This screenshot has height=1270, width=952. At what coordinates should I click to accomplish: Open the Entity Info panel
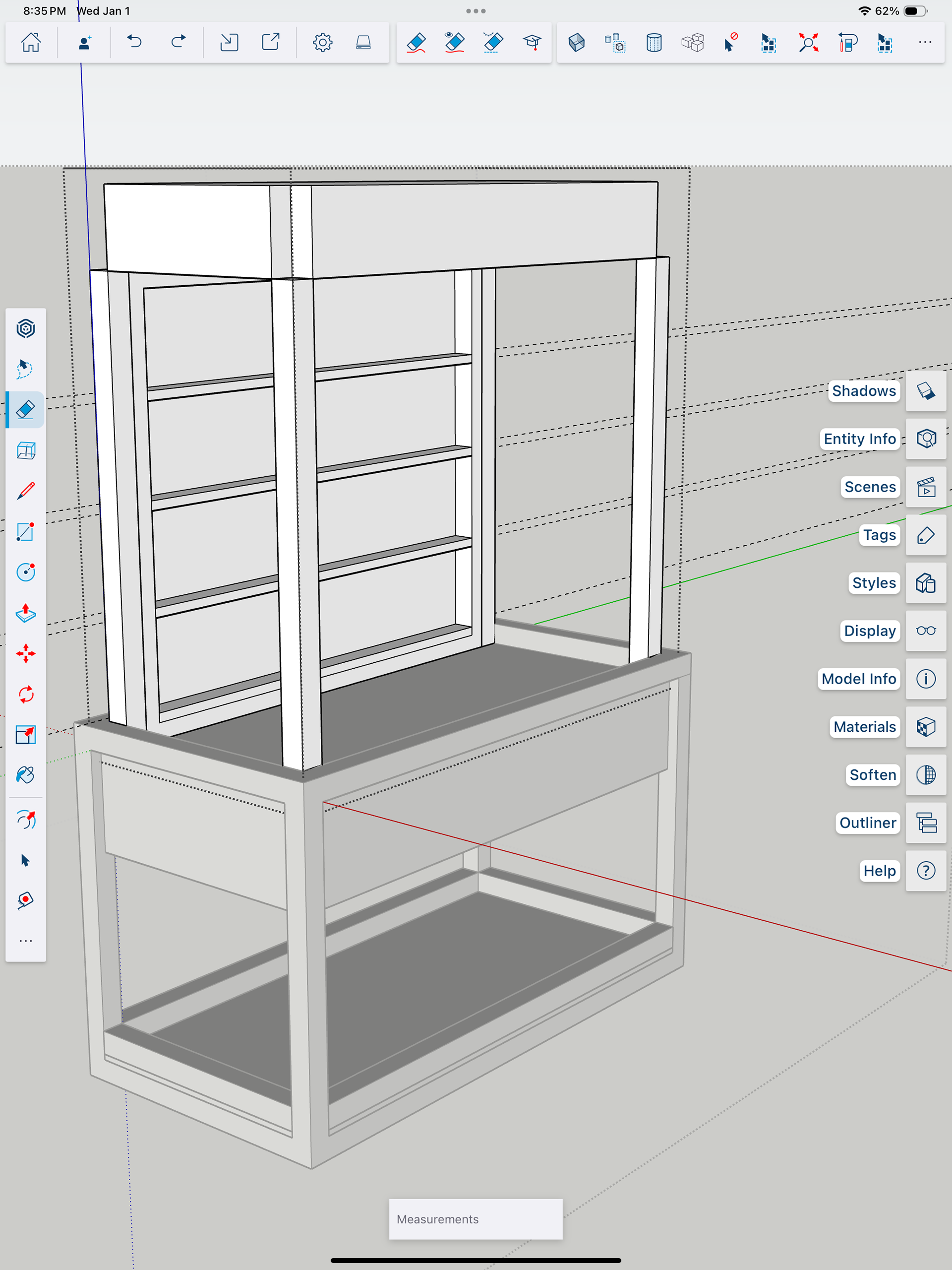click(x=926, y=439)
